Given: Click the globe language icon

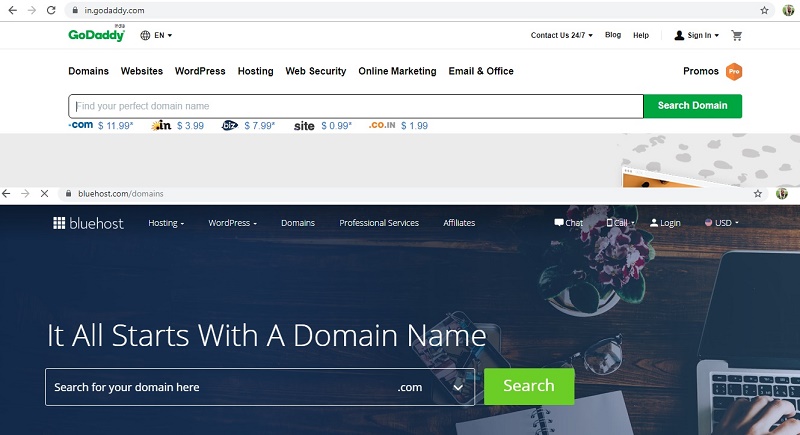Looking at the screenshot, I should coord(145,35).
